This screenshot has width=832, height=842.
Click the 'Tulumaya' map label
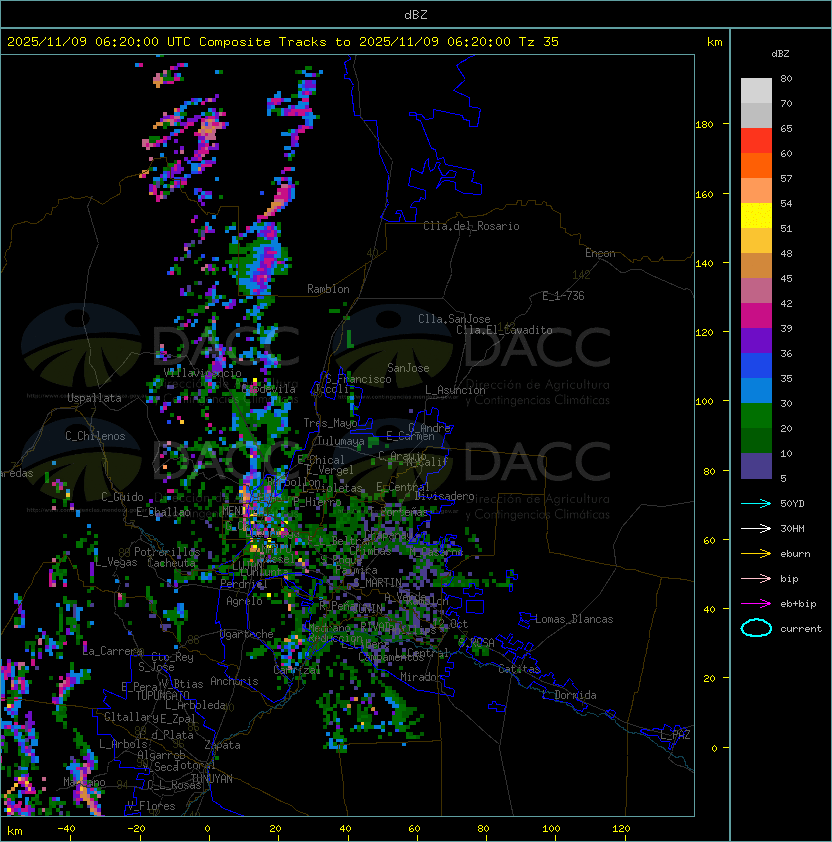click(341, 441)
